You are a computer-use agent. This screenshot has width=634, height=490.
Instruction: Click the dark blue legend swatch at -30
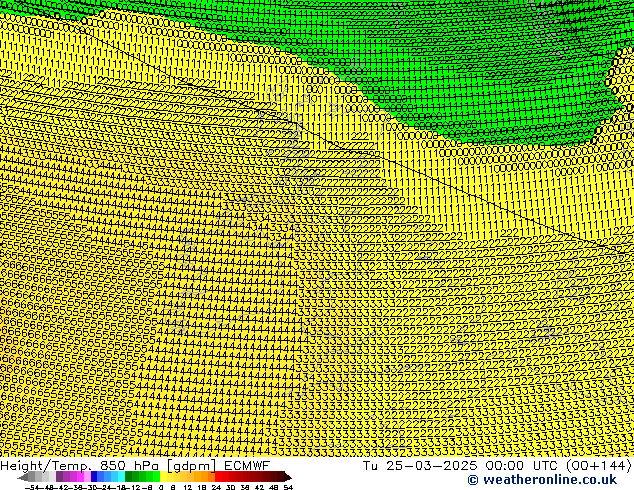94,477
